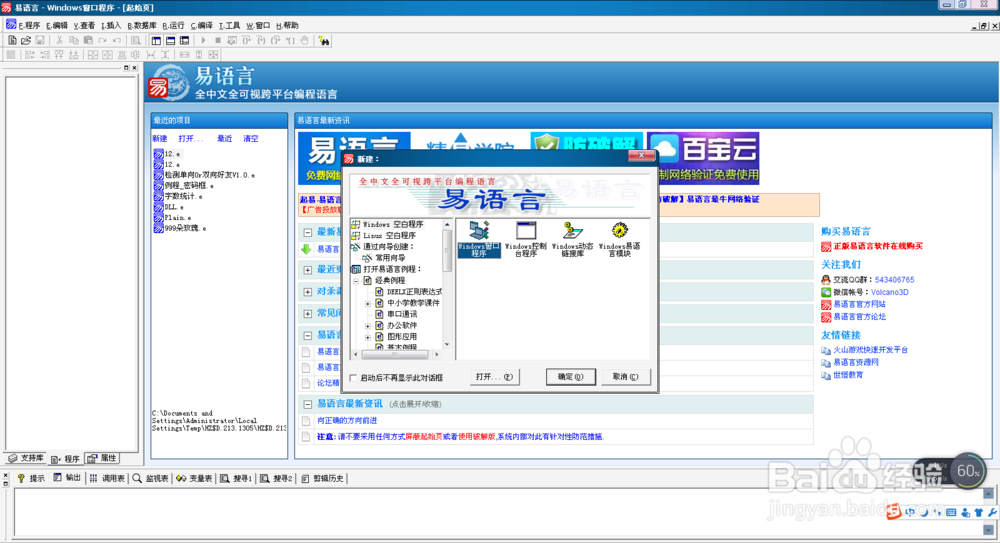Image resolution: width=1000 pixels, height=543 pixels.
Task: Select Linux 空白程序 tree item
Action: [x=389, y=235]
